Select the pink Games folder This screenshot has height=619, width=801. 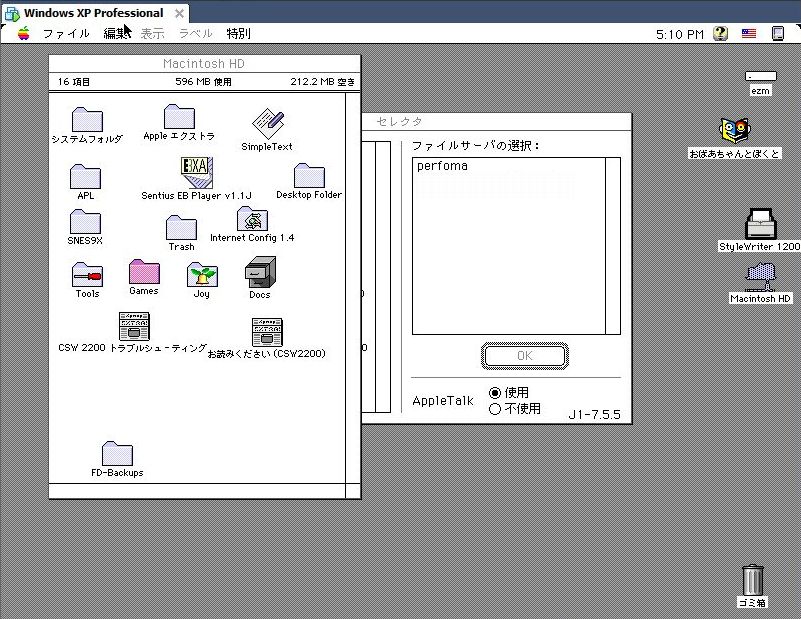[144, 272]
